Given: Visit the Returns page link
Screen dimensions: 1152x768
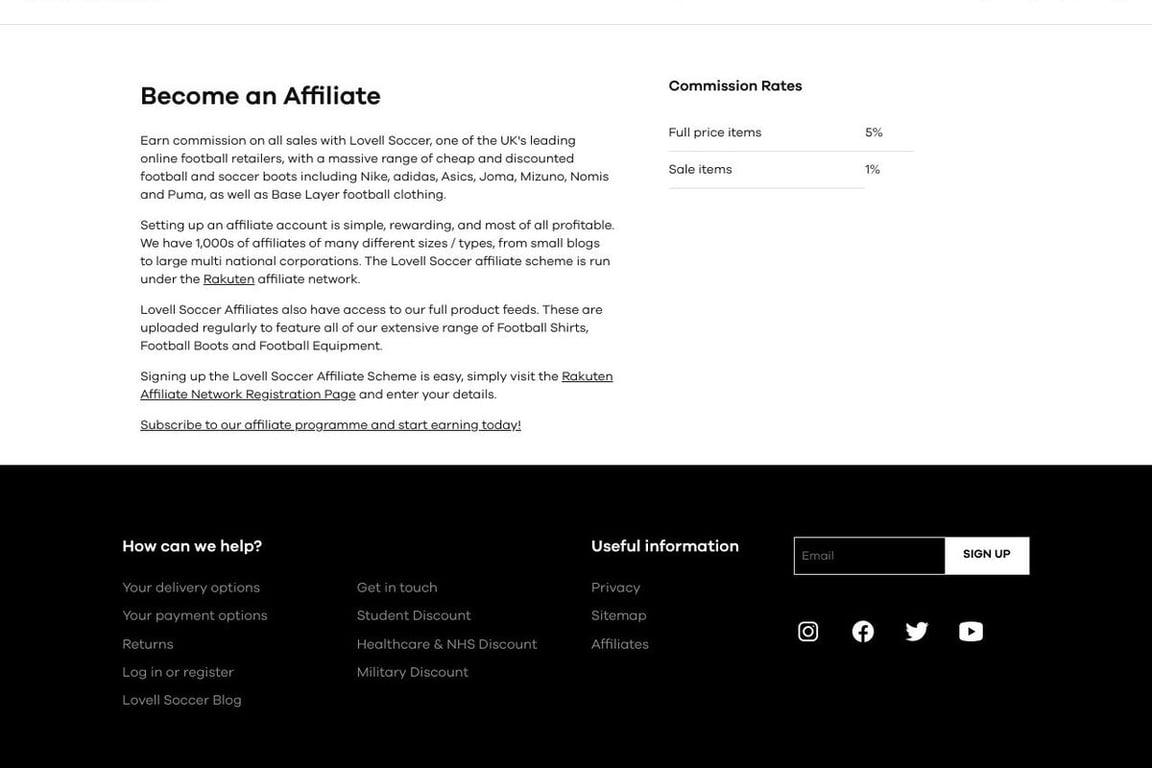Looking at the screenshot, I should 148,645.
